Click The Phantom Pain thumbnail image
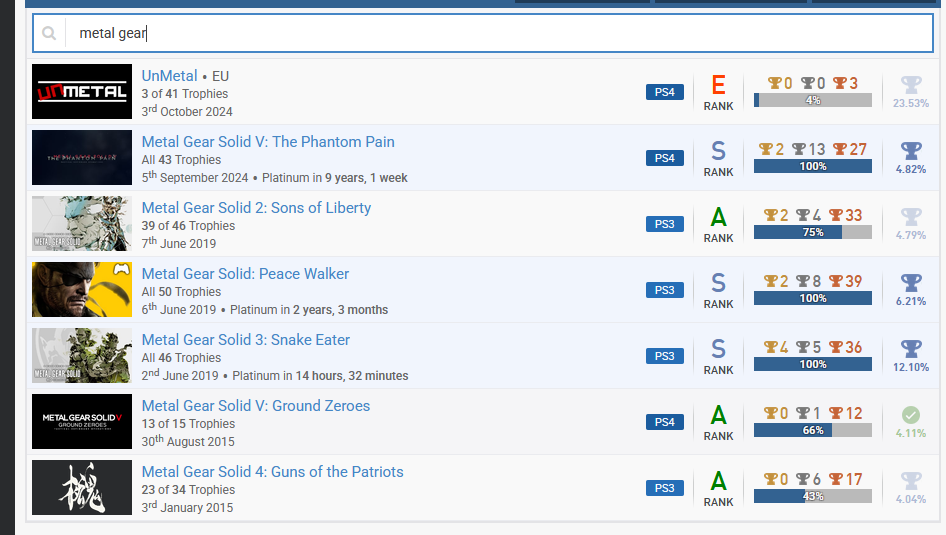Screen dimensions: 946x535 [82, 157]
